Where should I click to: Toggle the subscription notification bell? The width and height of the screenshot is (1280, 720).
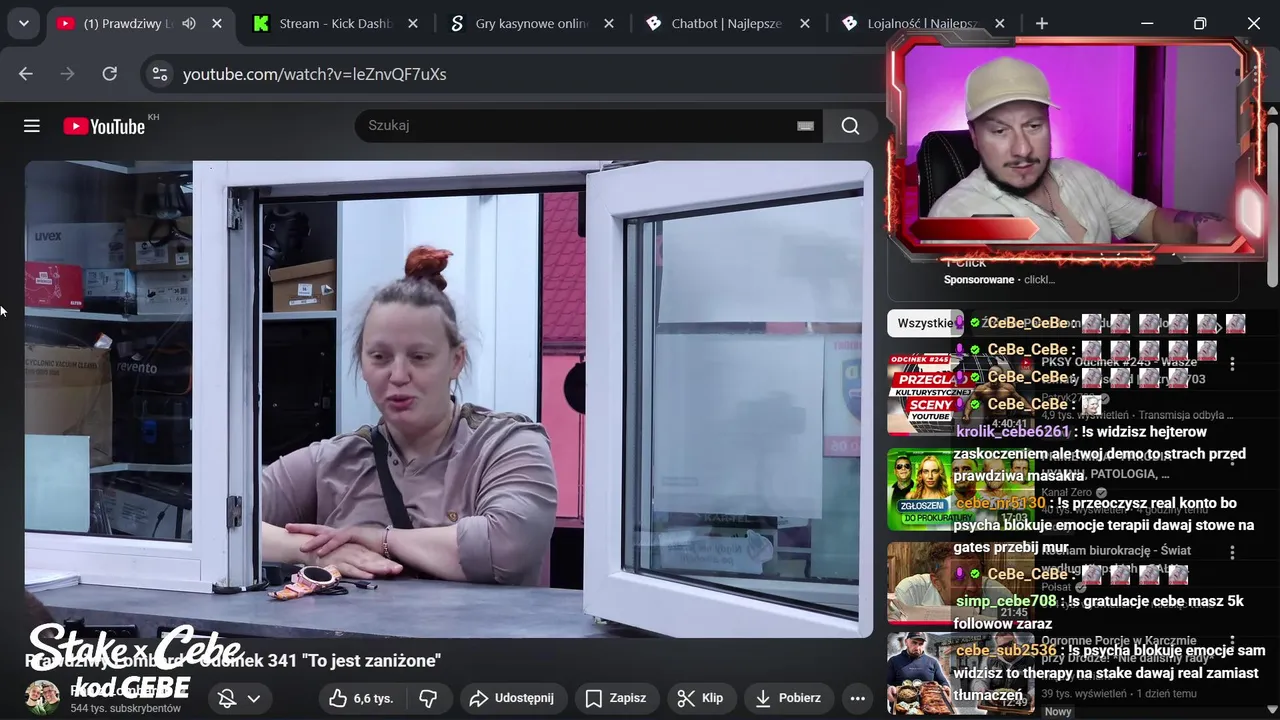coord(227,698)
